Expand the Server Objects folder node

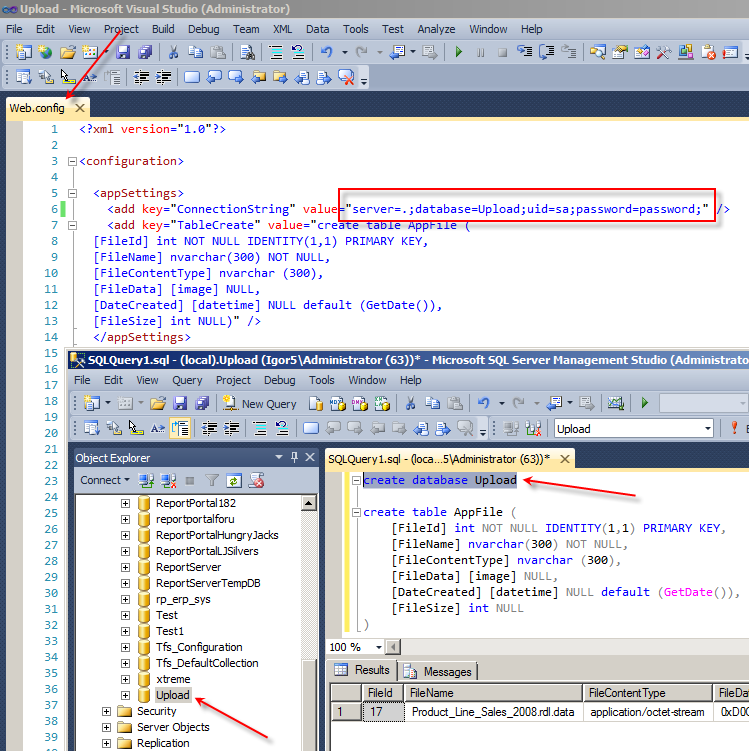pyautogui.click(x=106, y=728)
